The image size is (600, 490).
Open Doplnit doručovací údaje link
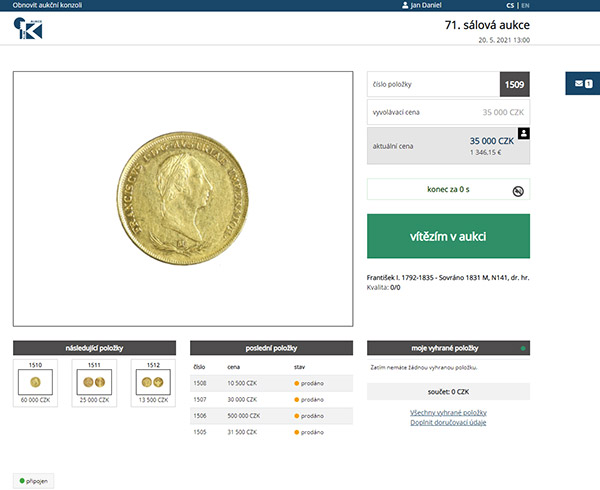coord(448,422)
